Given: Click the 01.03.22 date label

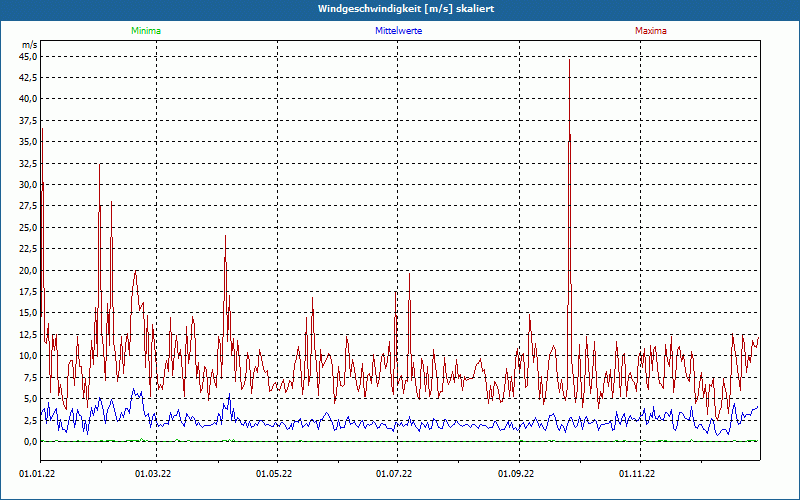Looking at the screenshot, I should click(x=153, y=474).
